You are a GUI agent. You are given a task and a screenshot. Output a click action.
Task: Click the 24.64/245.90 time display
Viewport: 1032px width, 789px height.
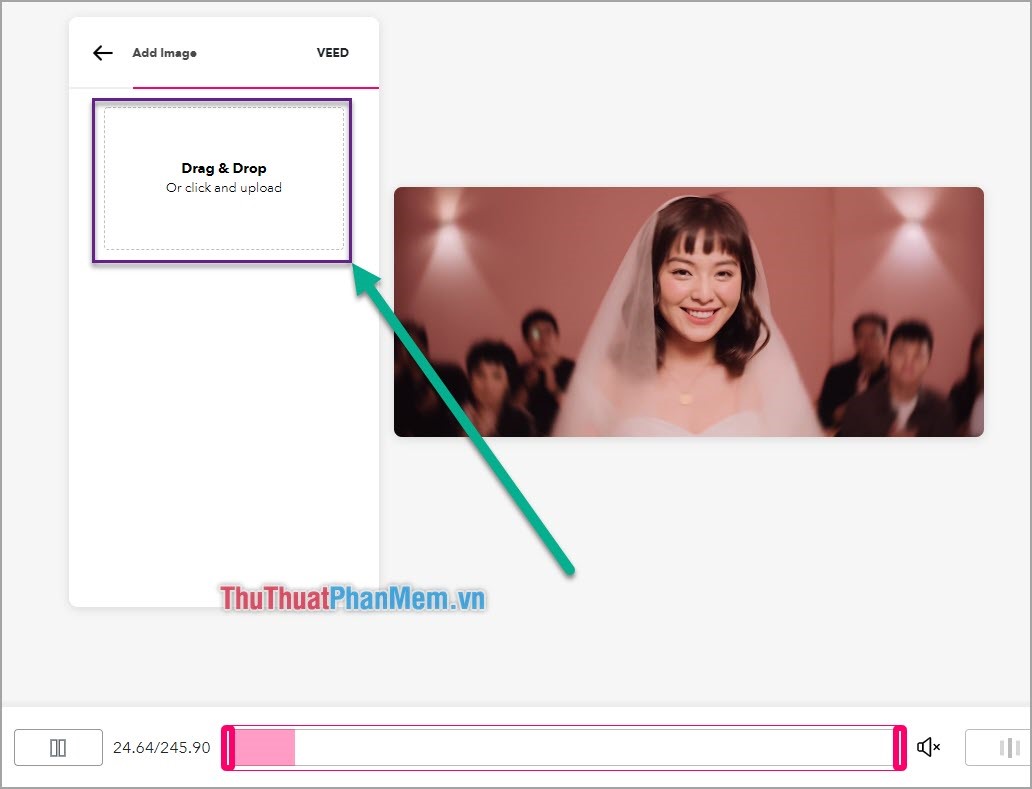pos(163,747)
